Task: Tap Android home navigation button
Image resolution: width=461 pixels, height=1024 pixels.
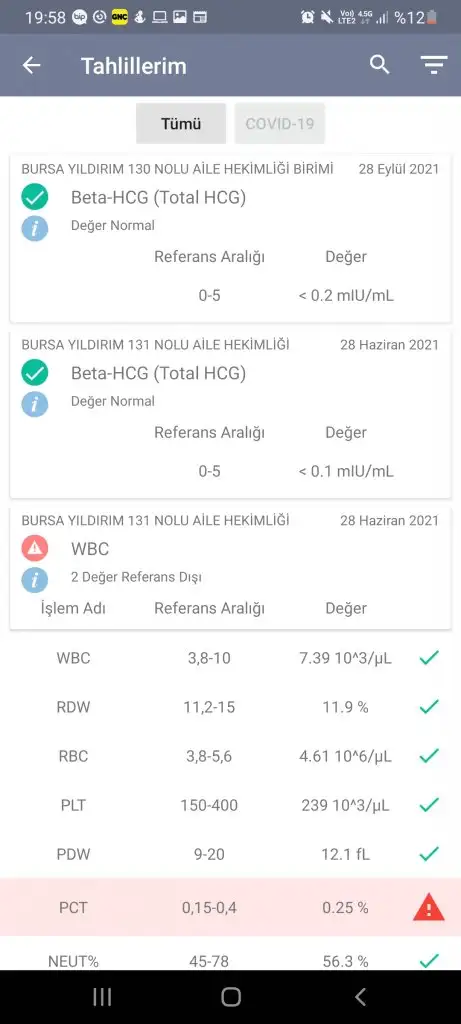Action: tap(230, 997)
